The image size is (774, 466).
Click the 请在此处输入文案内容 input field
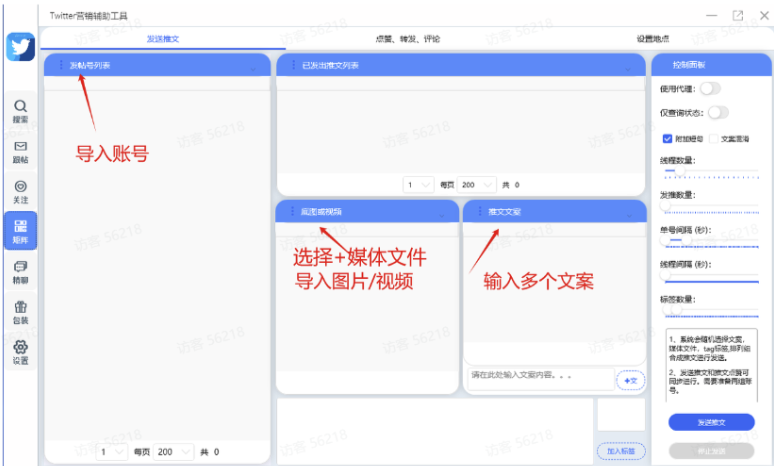pyautogui.click(x=541, y=379)
